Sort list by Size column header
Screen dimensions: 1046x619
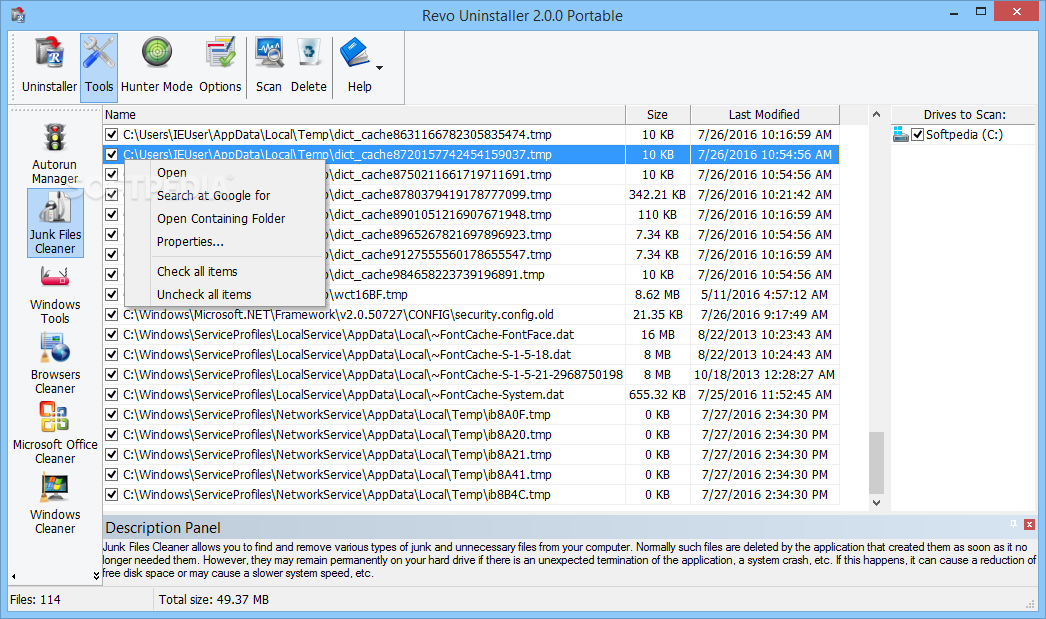tap(658, 115)
